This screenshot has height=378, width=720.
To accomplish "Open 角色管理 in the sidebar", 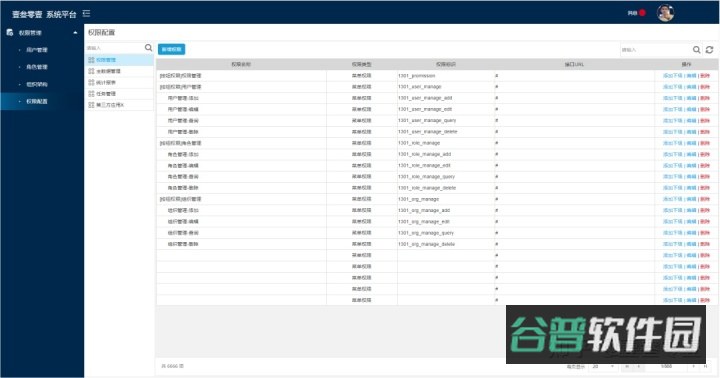I will pyautogui.click(x=37, y=67).
